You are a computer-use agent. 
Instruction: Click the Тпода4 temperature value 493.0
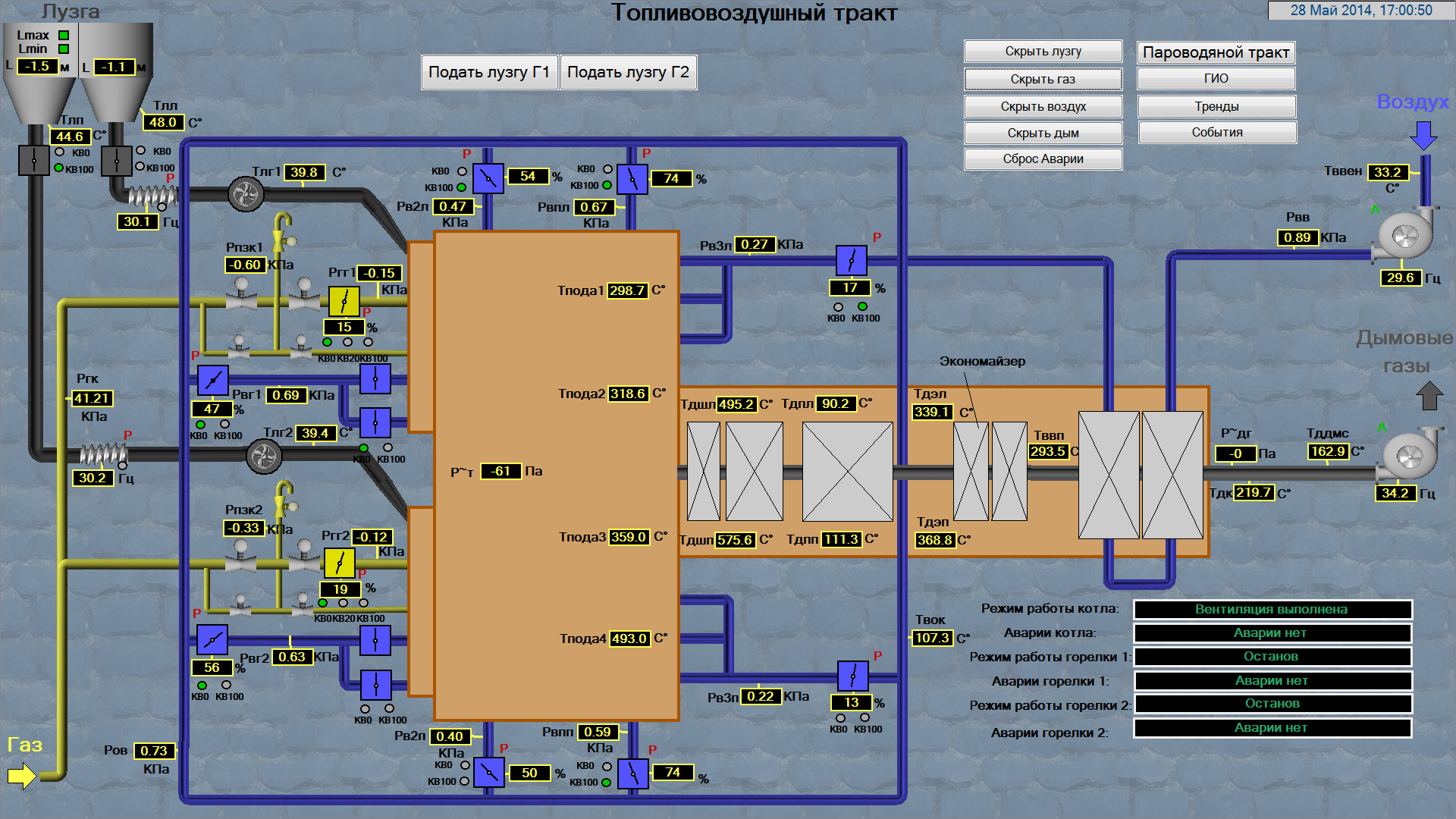[x=629, y=639]
